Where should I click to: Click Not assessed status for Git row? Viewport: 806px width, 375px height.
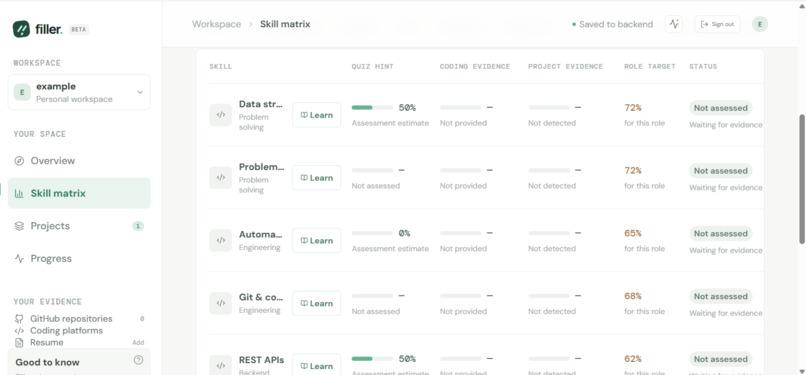(x=721, y=296)
